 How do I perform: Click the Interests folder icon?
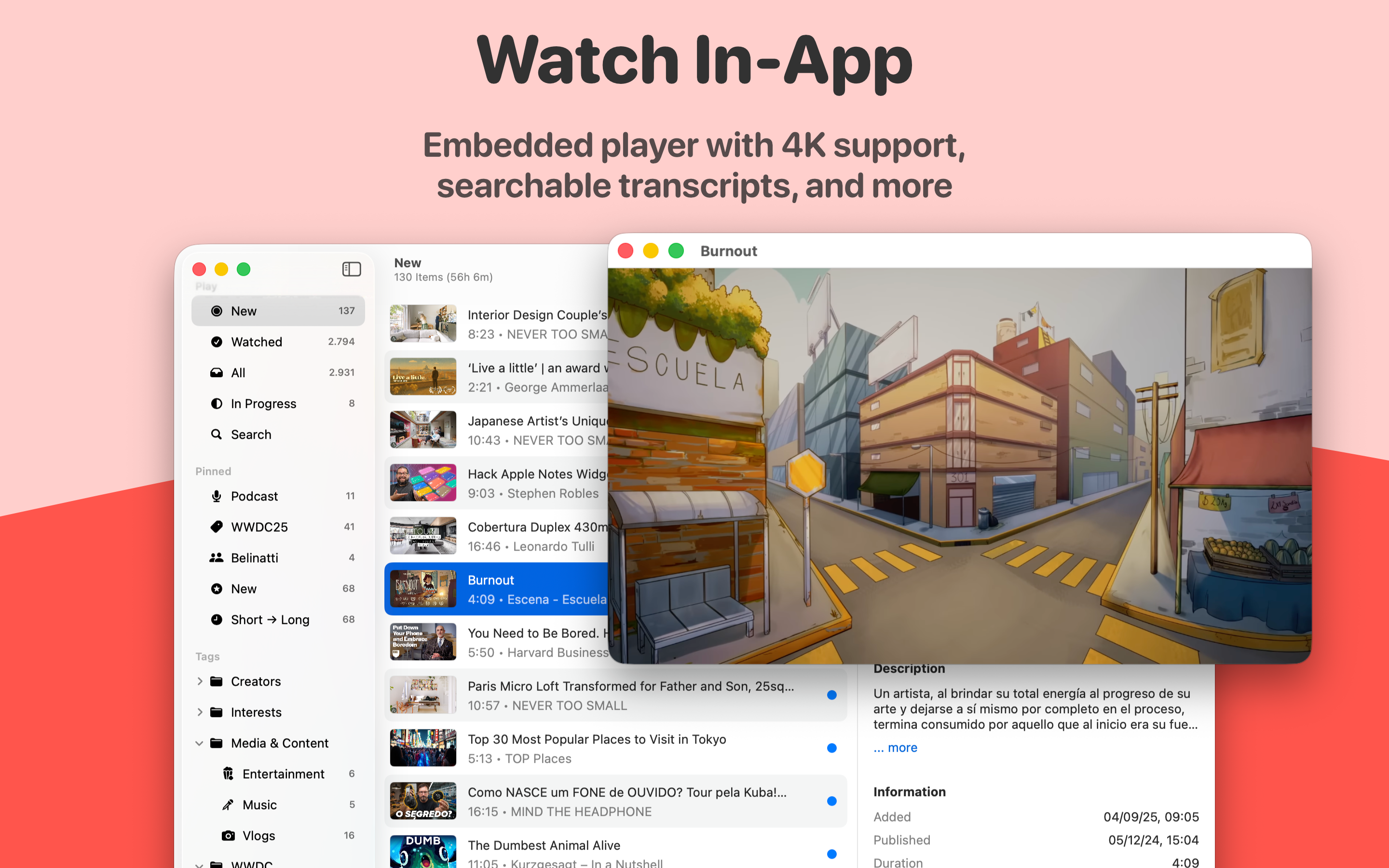[217, 712]
